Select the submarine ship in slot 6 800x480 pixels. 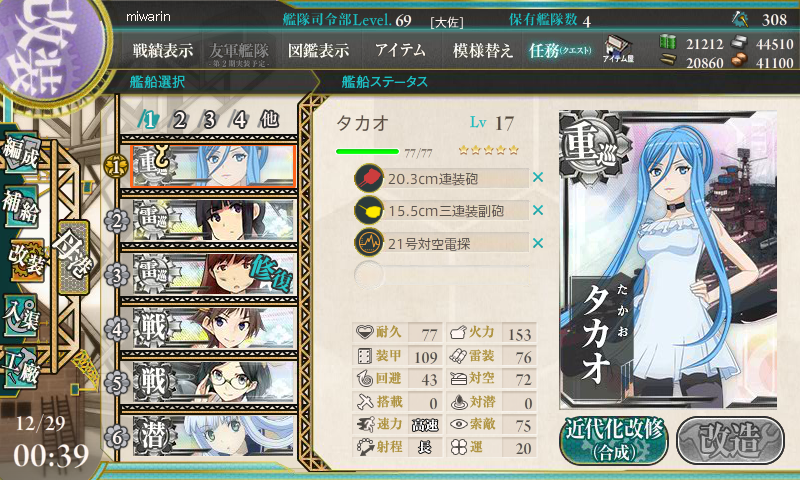coord(213,436)
